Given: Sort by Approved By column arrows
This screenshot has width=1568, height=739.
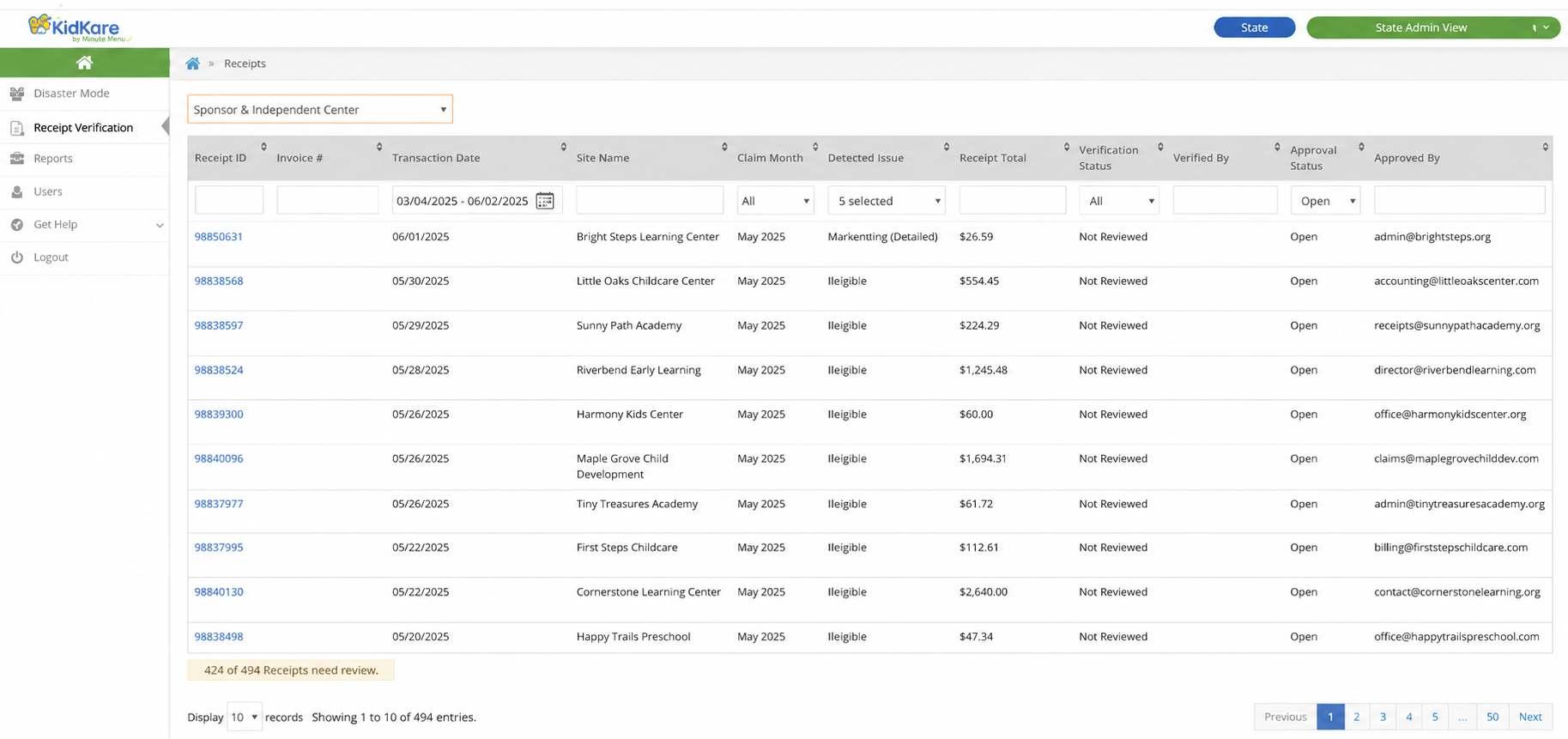Looking at the screenshot, I should (1545, 147).
